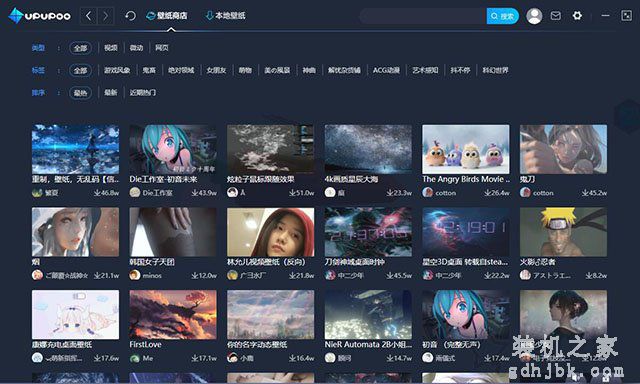Open the NieR Automata 2B wallpaper thumbnail
Viewport: 640px width, 384px height.
tap(368, 315)
